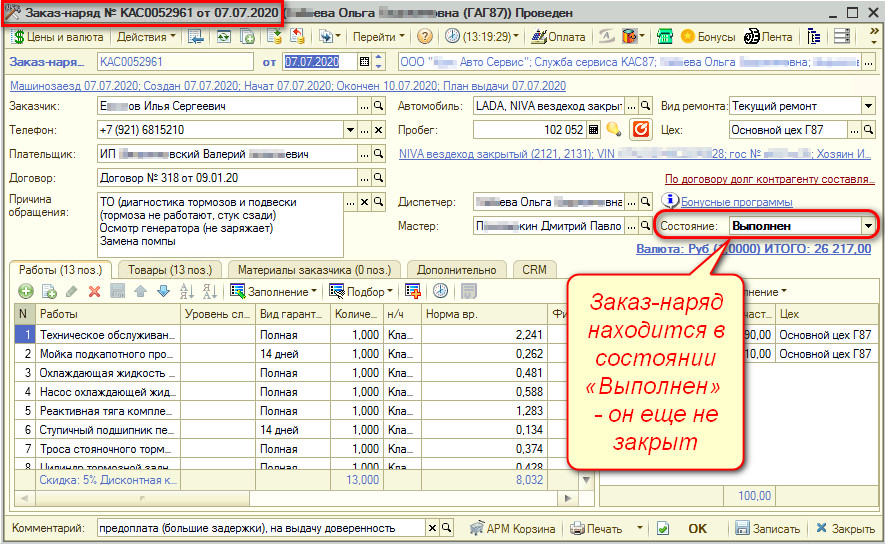Open the Перейти dropdown menu
This screenshot has height=544, width=885.
[378, 37]
